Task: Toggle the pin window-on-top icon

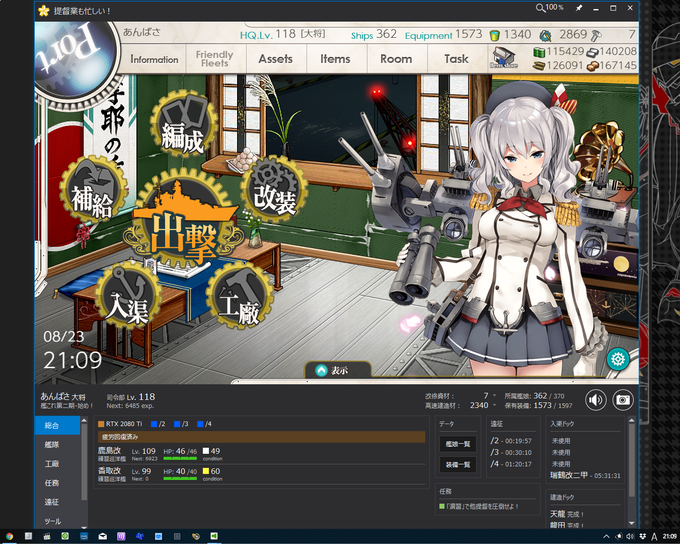Action: (x=579, y=8)
